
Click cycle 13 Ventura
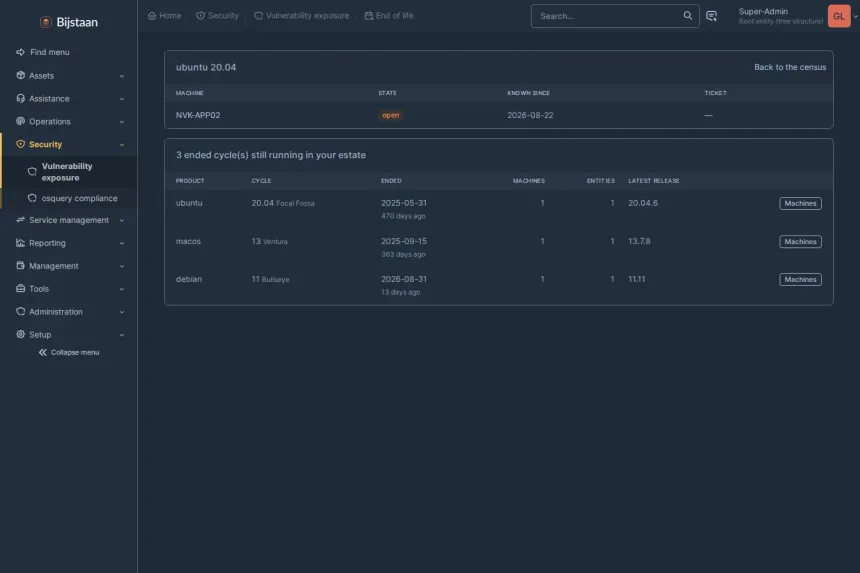click(269, 241)
